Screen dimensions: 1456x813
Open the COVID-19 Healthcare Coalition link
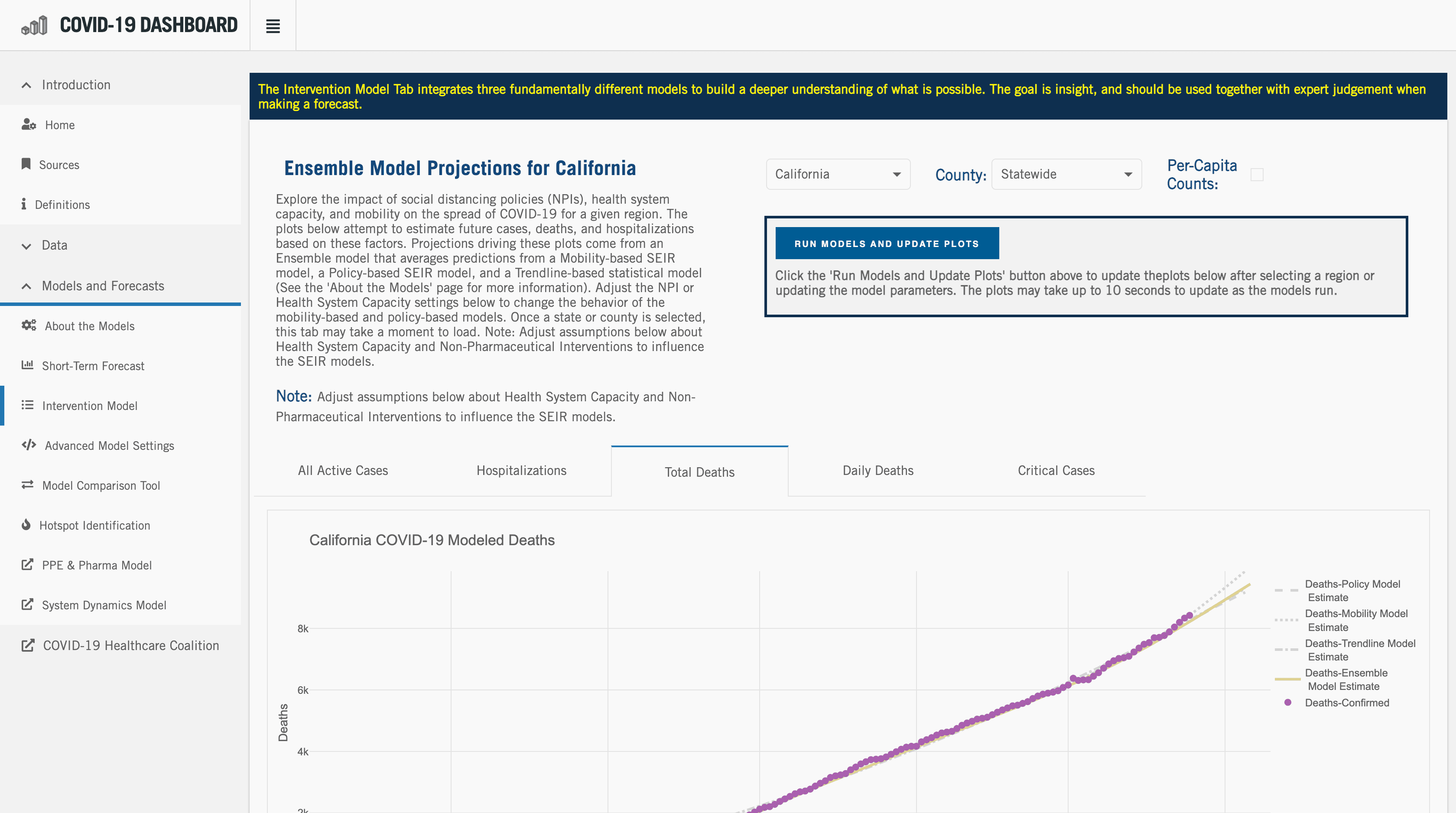130,646
